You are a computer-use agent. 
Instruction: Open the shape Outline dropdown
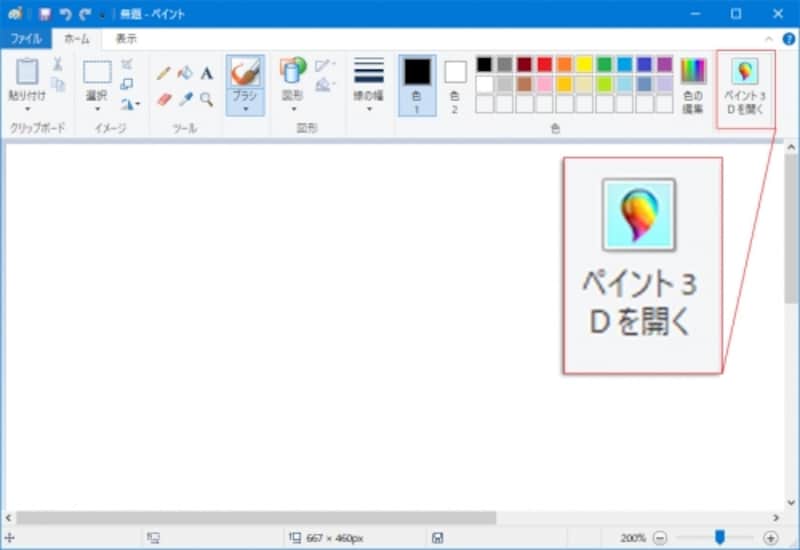point(324,65)
